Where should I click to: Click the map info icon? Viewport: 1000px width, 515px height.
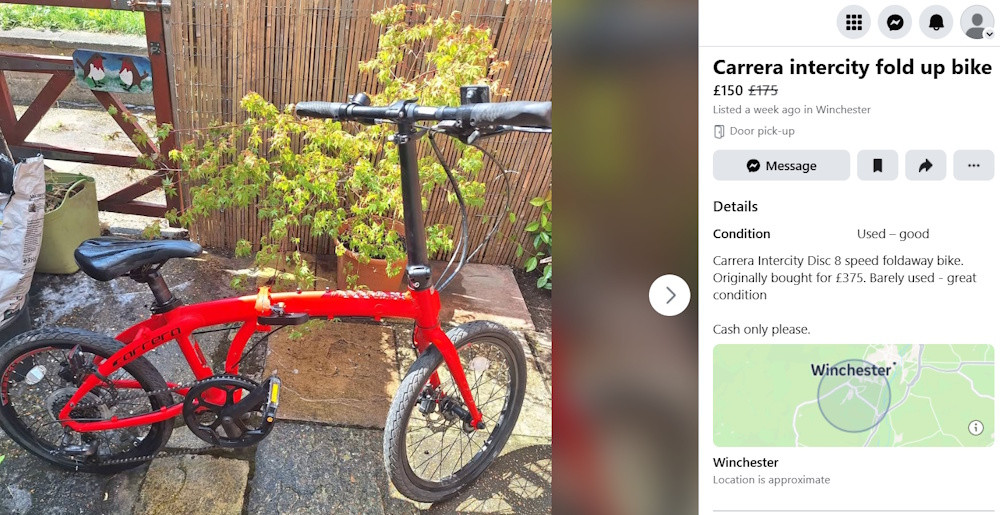click(x=976, y=428)
